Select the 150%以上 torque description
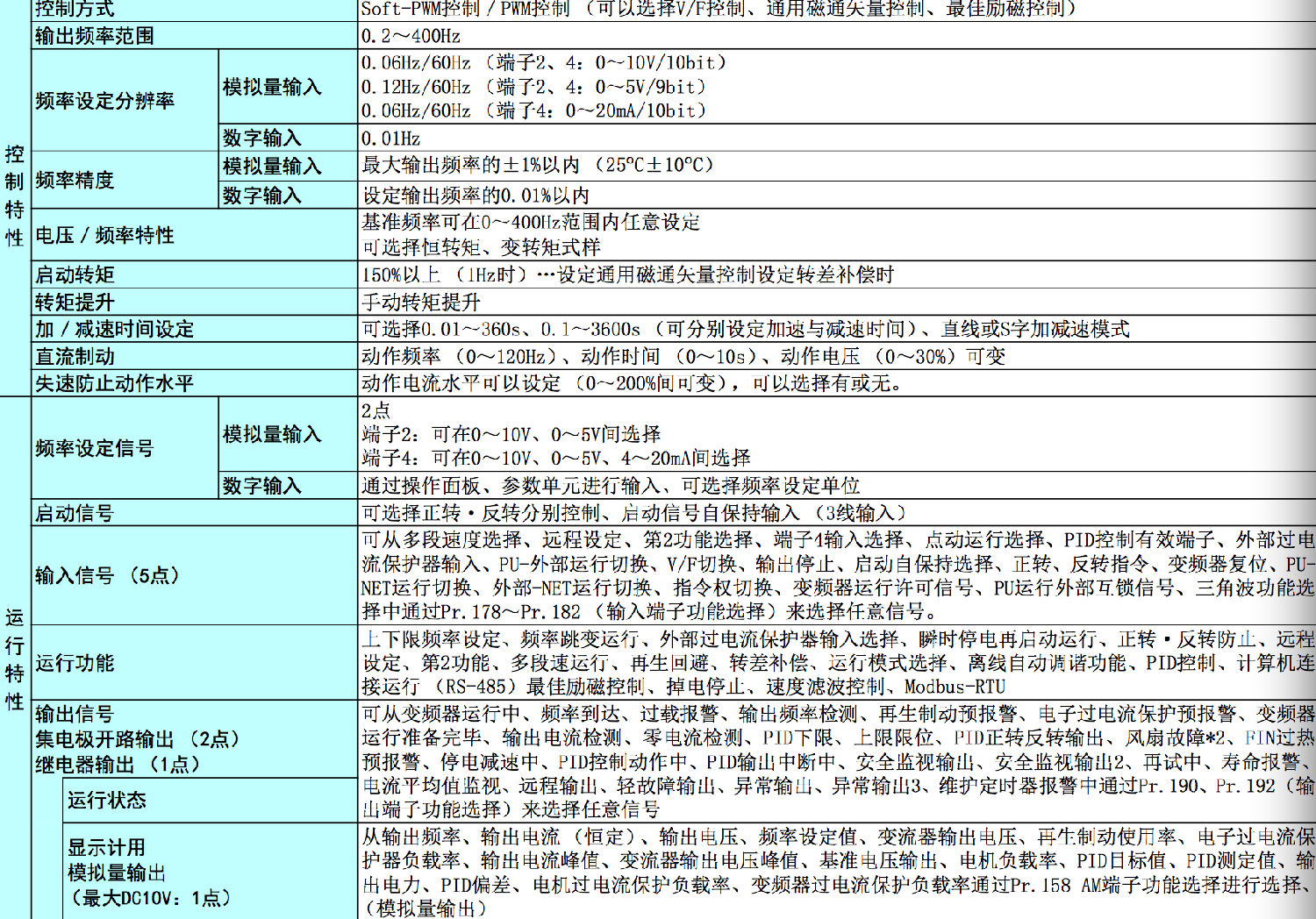This screenshot has width=1316, height=919. pyautogui.click(x=628, y=274)
